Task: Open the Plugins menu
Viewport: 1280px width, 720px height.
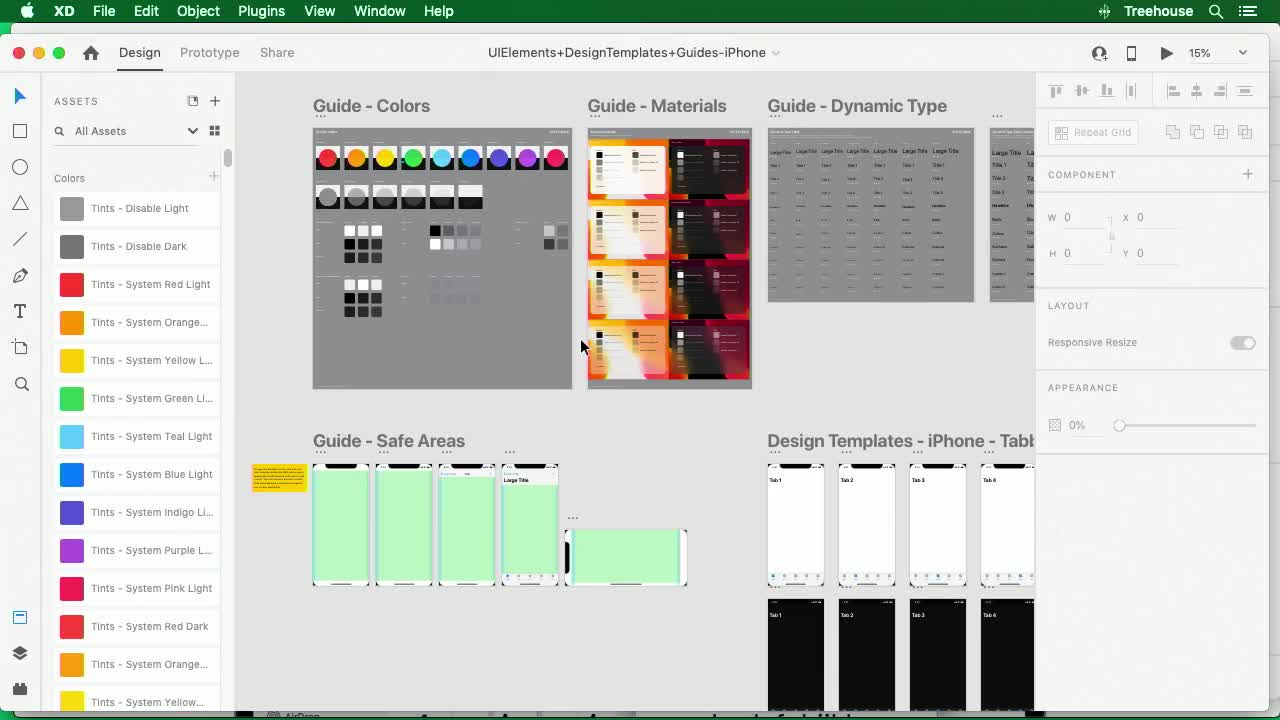Action: click(x=261, y=11)
